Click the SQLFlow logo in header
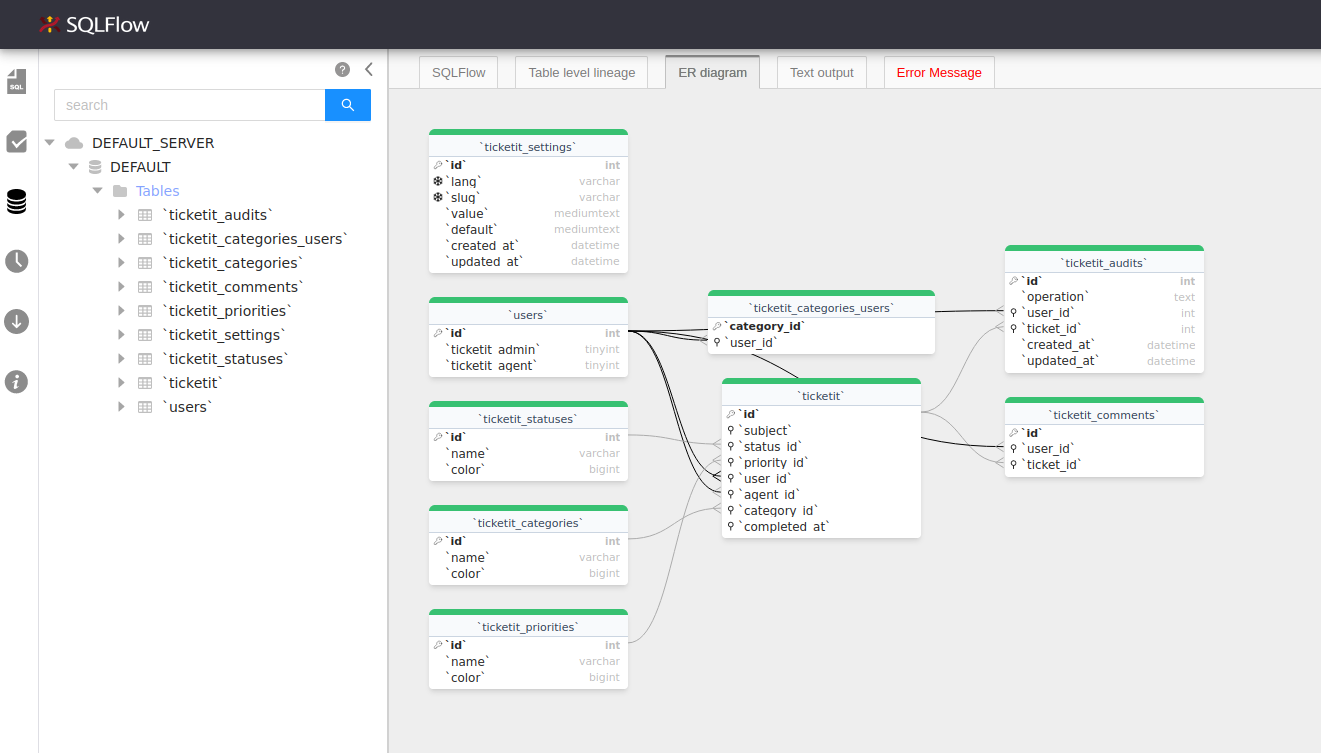Viewport: 1321px width, 753px height. click(94, 25)
